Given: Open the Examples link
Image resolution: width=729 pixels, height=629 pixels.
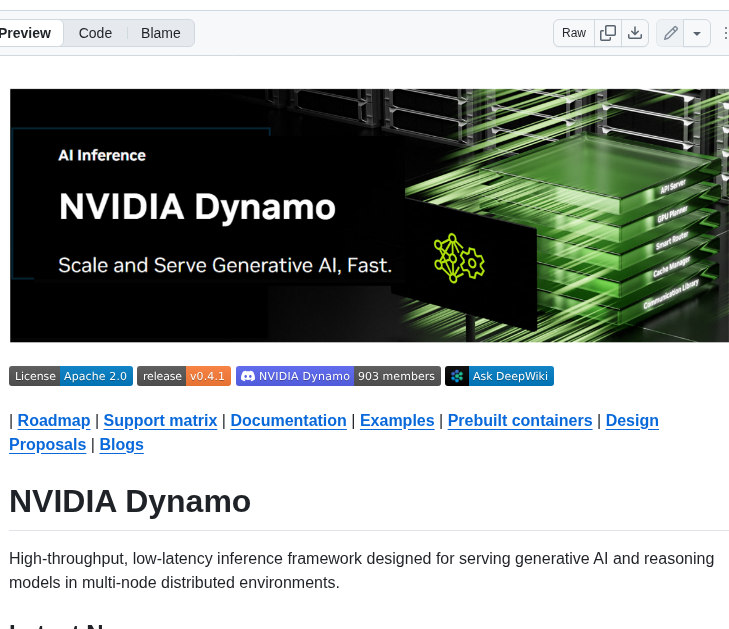Looking at the screenshot, I should coord(397,420).
